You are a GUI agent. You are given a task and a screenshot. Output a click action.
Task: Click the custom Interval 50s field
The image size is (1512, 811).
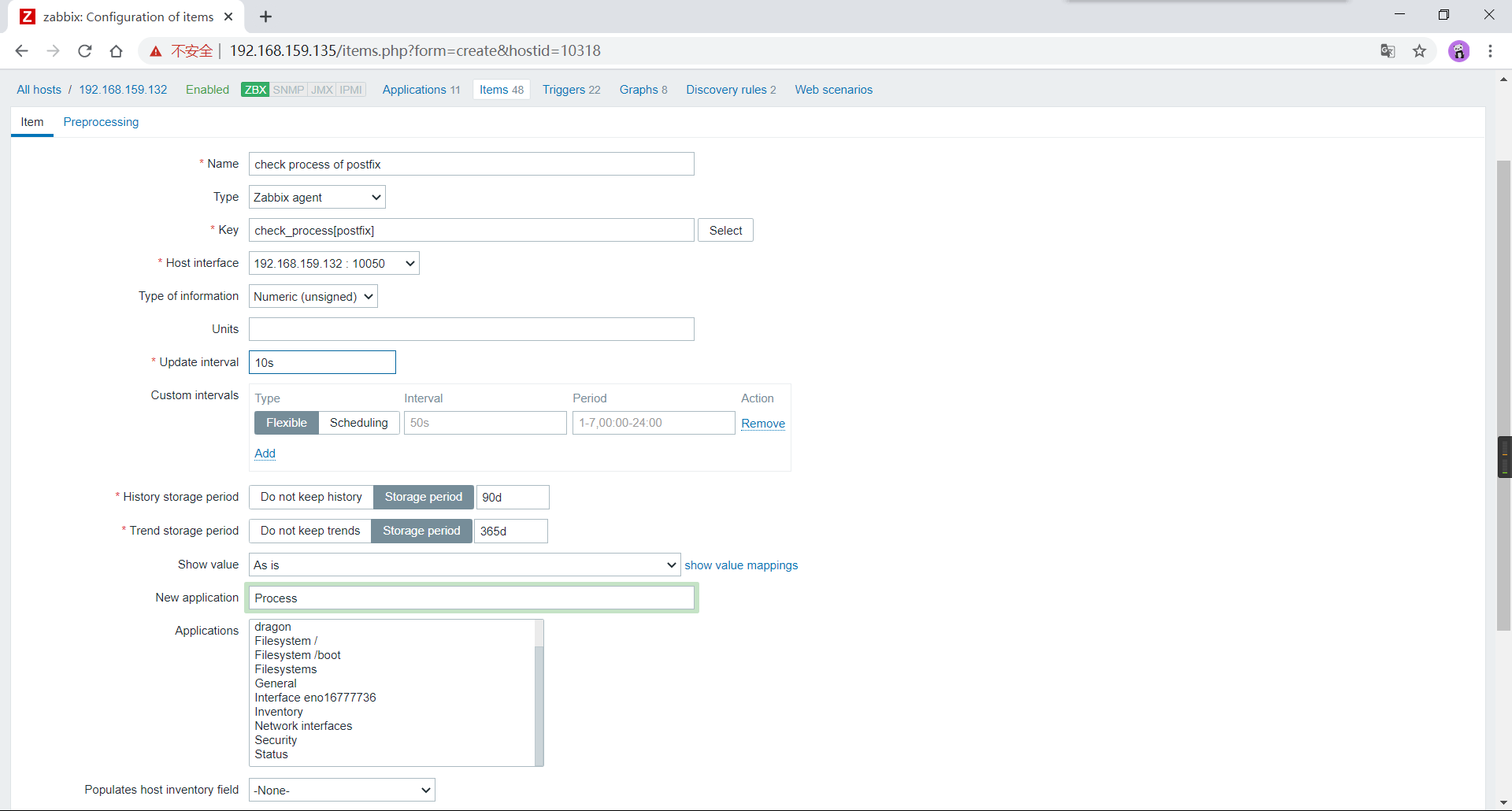(x=485, y=423)
